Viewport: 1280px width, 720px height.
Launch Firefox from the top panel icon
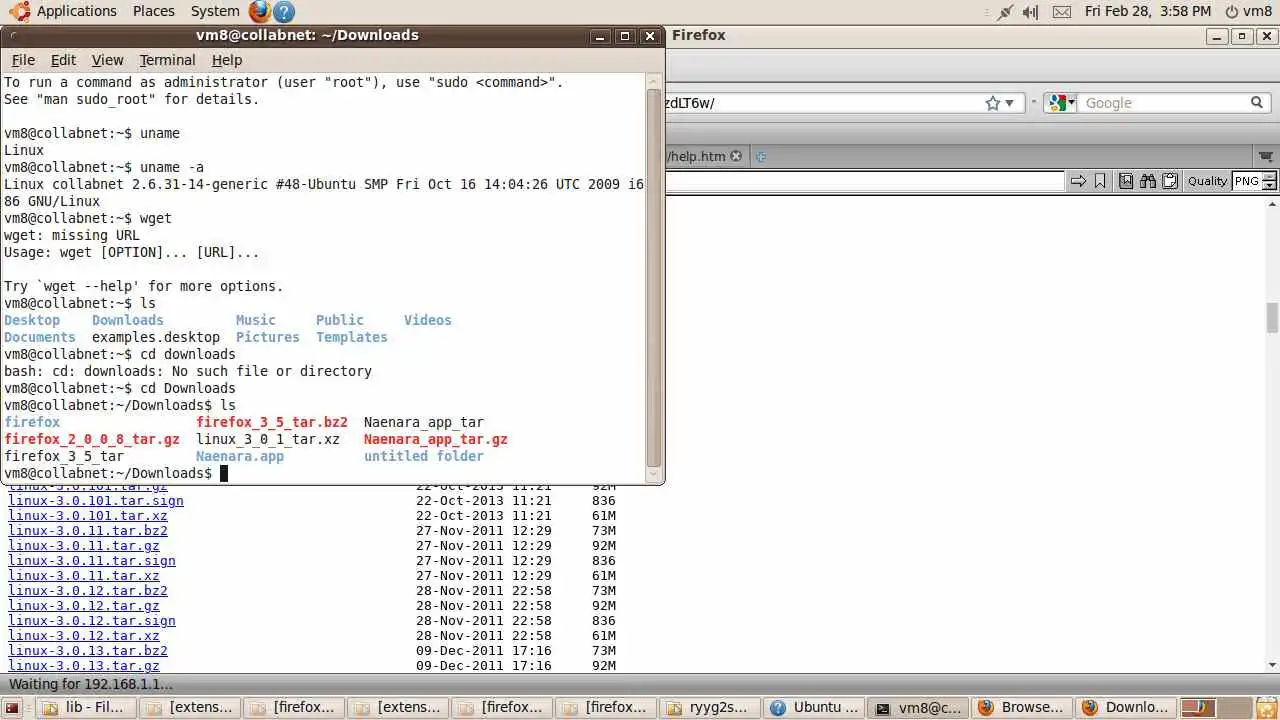tap(260, 12)
